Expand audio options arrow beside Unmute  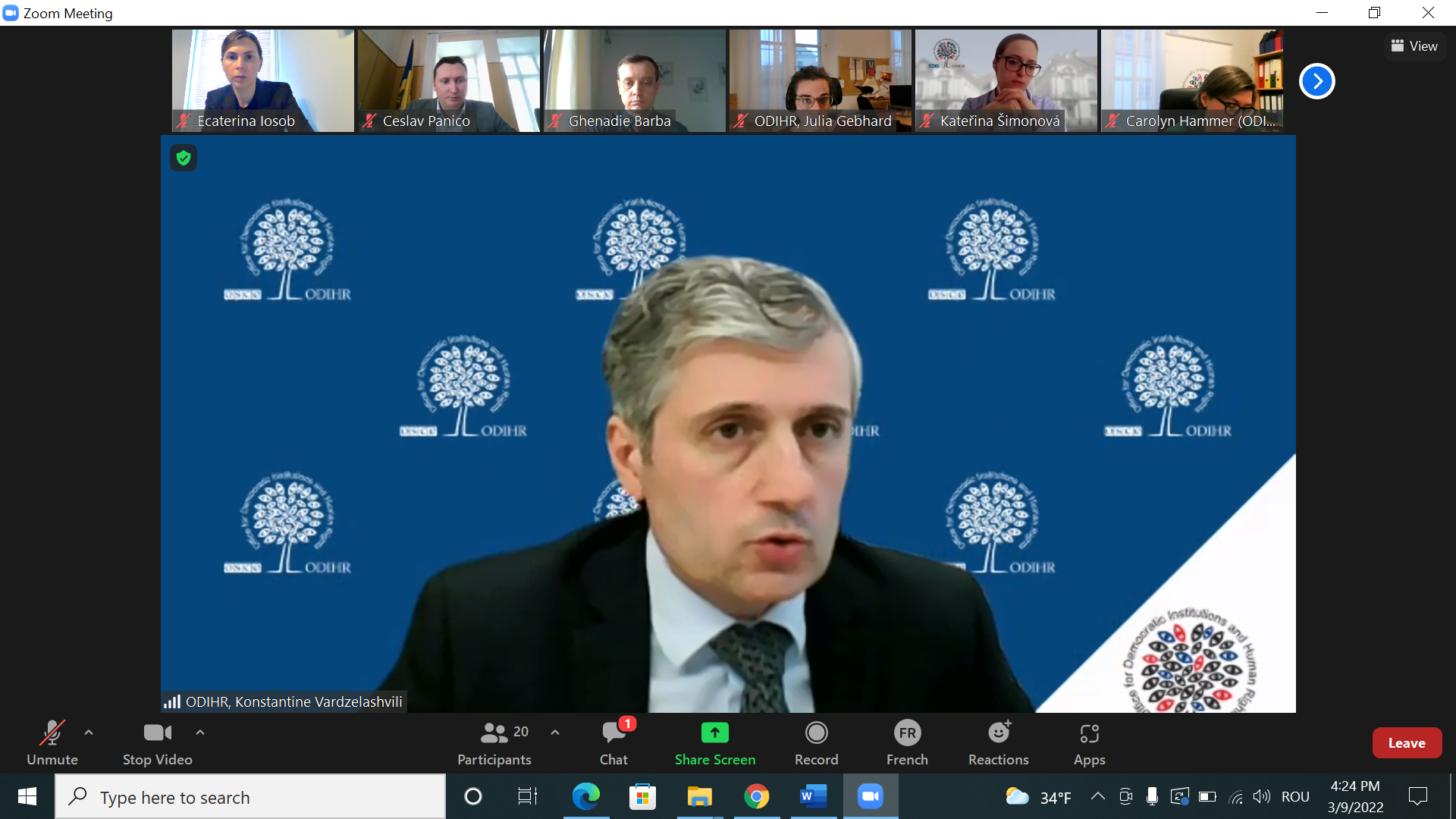[89, 733]
